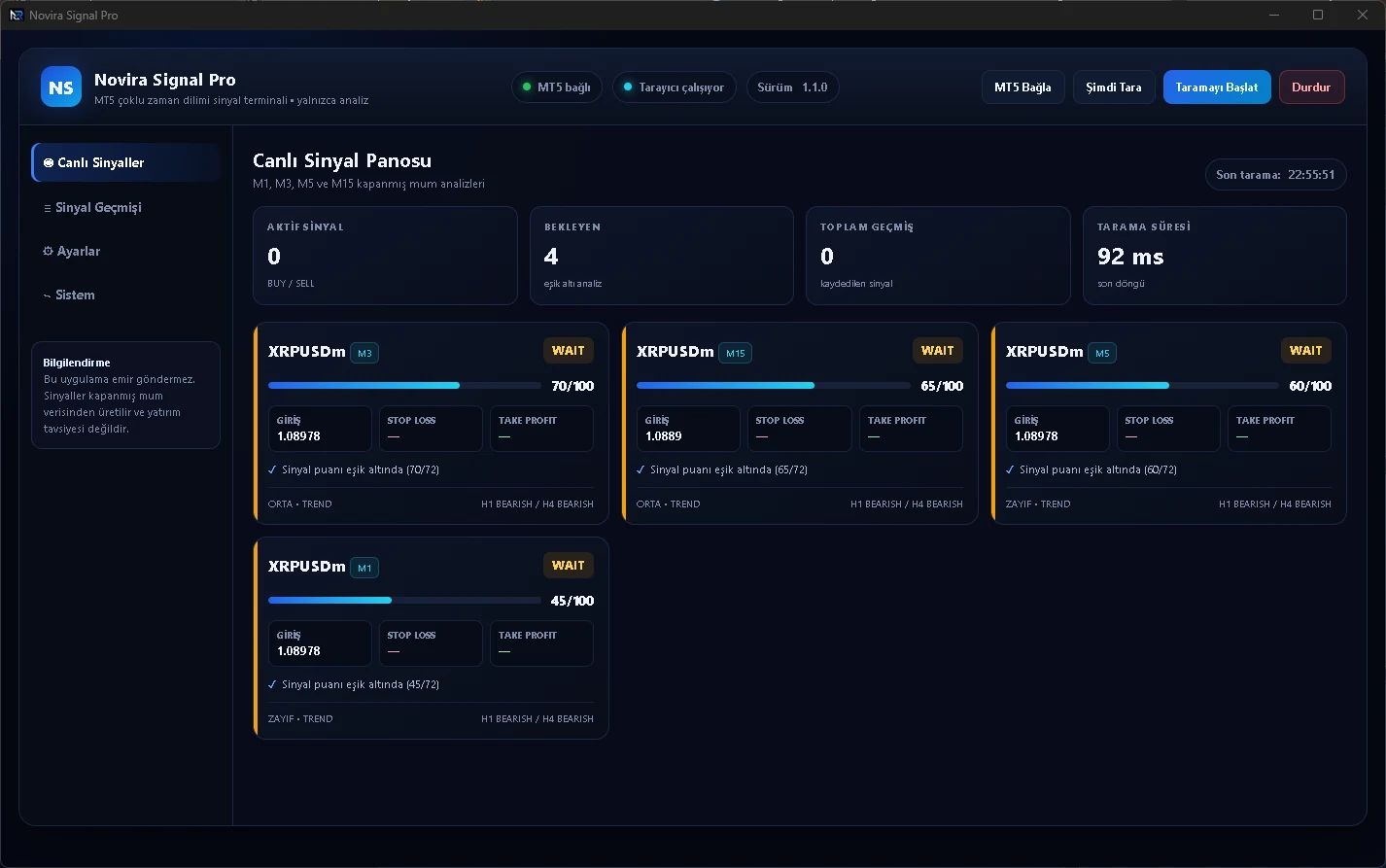Image resolution: width=1386 pixels, height=868 pixels.
Task: Click the green MT5 bağlı status dot
Action: click(x=527, y=87)
